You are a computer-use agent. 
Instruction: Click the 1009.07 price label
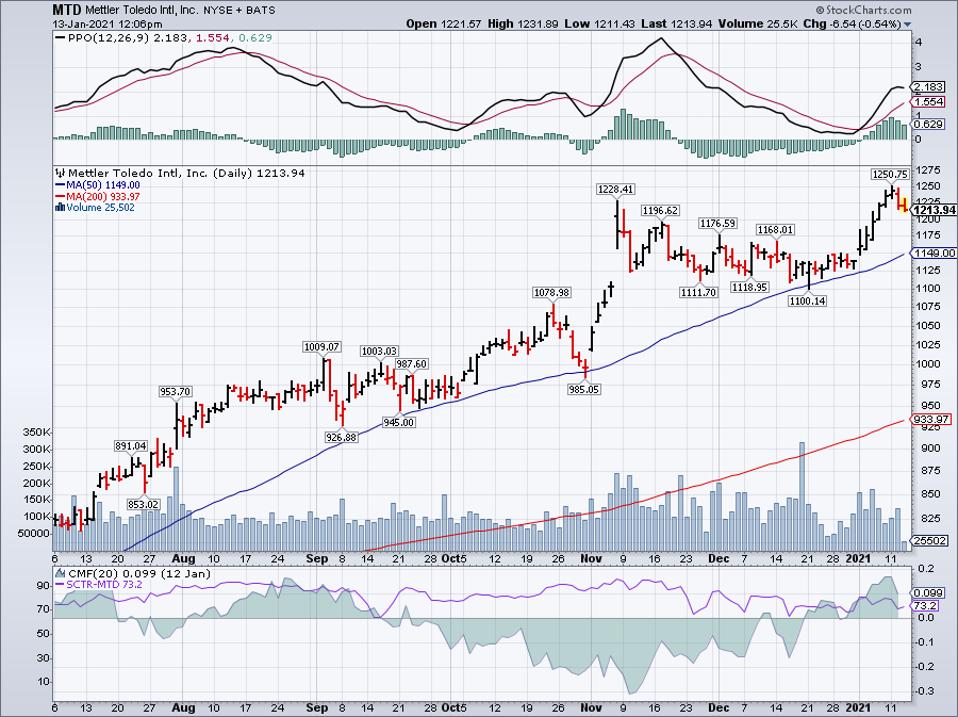(x=321, y=347)
